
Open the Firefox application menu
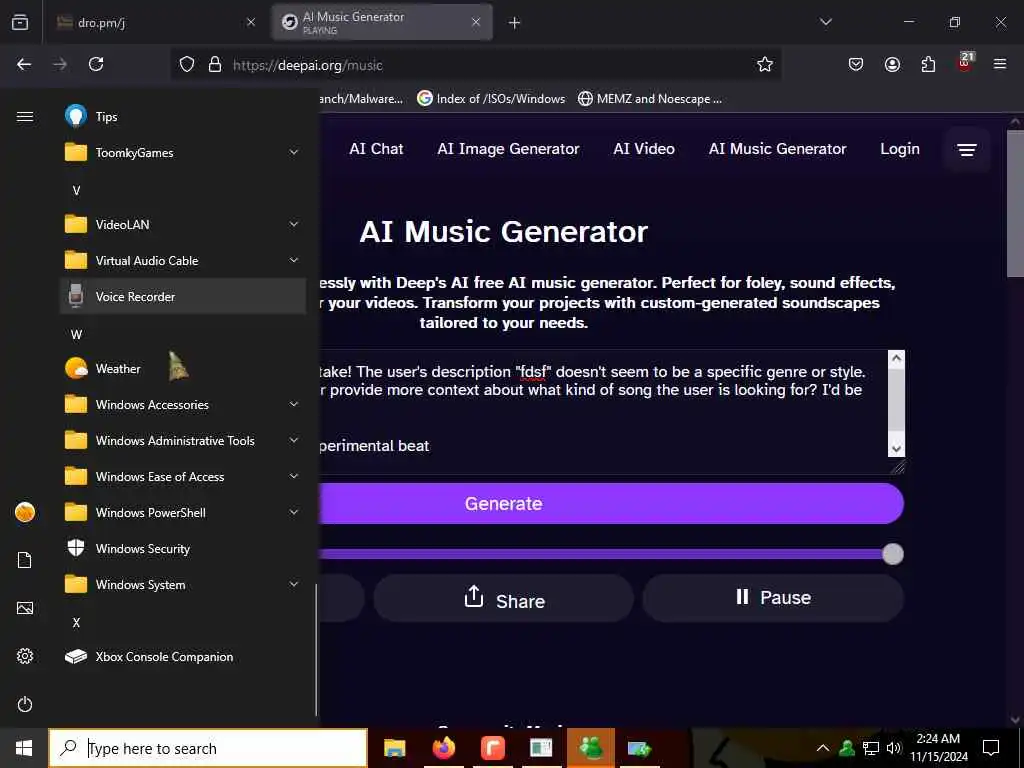1000,64
